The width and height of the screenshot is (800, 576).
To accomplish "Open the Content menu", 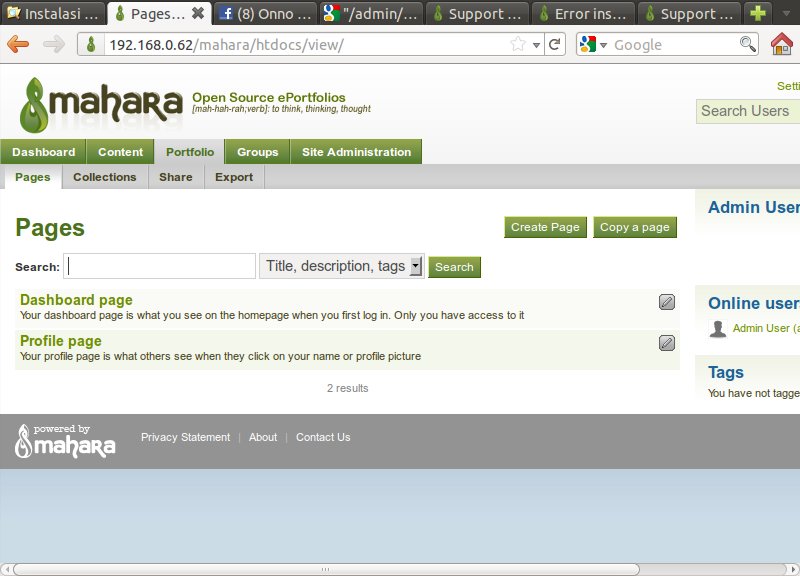I will [120, 152].
